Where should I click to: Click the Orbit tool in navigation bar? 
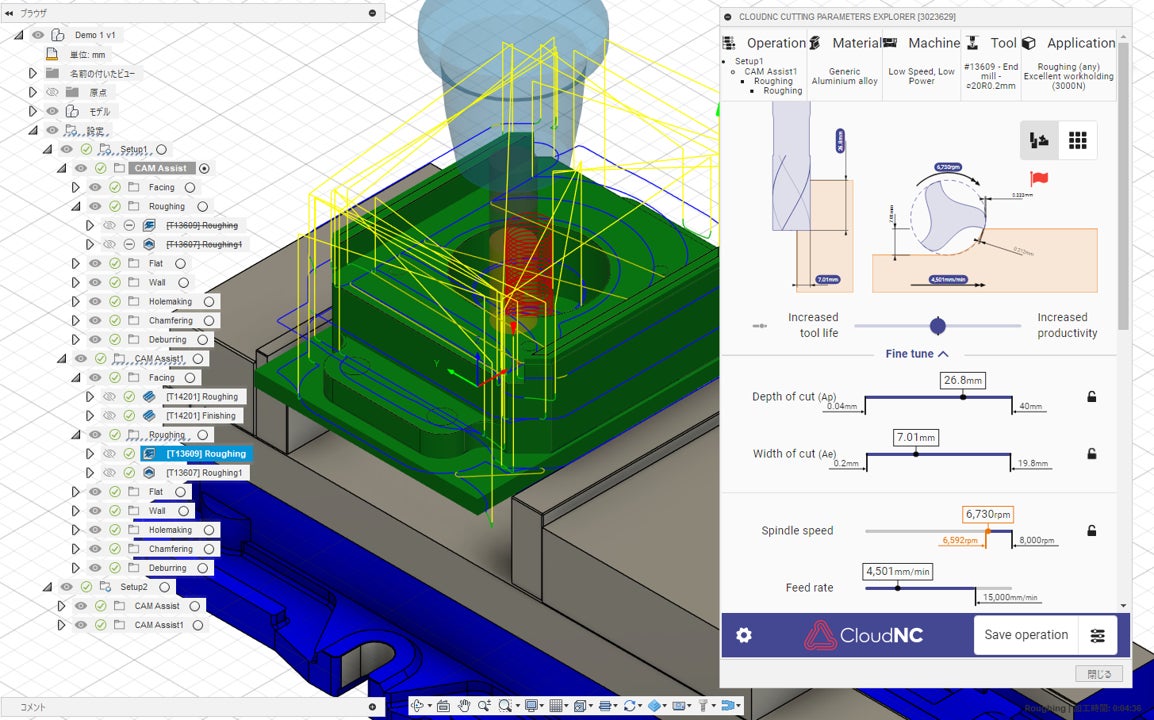(x=418, y=706)
